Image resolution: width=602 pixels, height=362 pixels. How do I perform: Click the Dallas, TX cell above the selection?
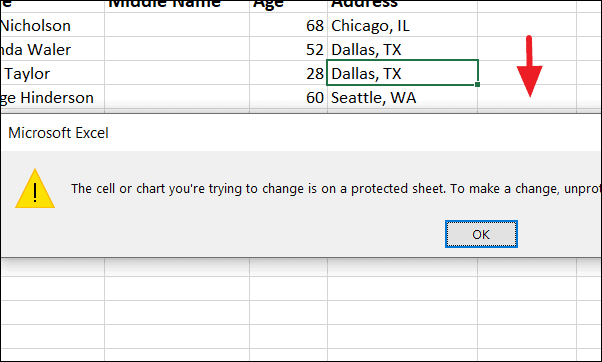click(x=402, y=49)
